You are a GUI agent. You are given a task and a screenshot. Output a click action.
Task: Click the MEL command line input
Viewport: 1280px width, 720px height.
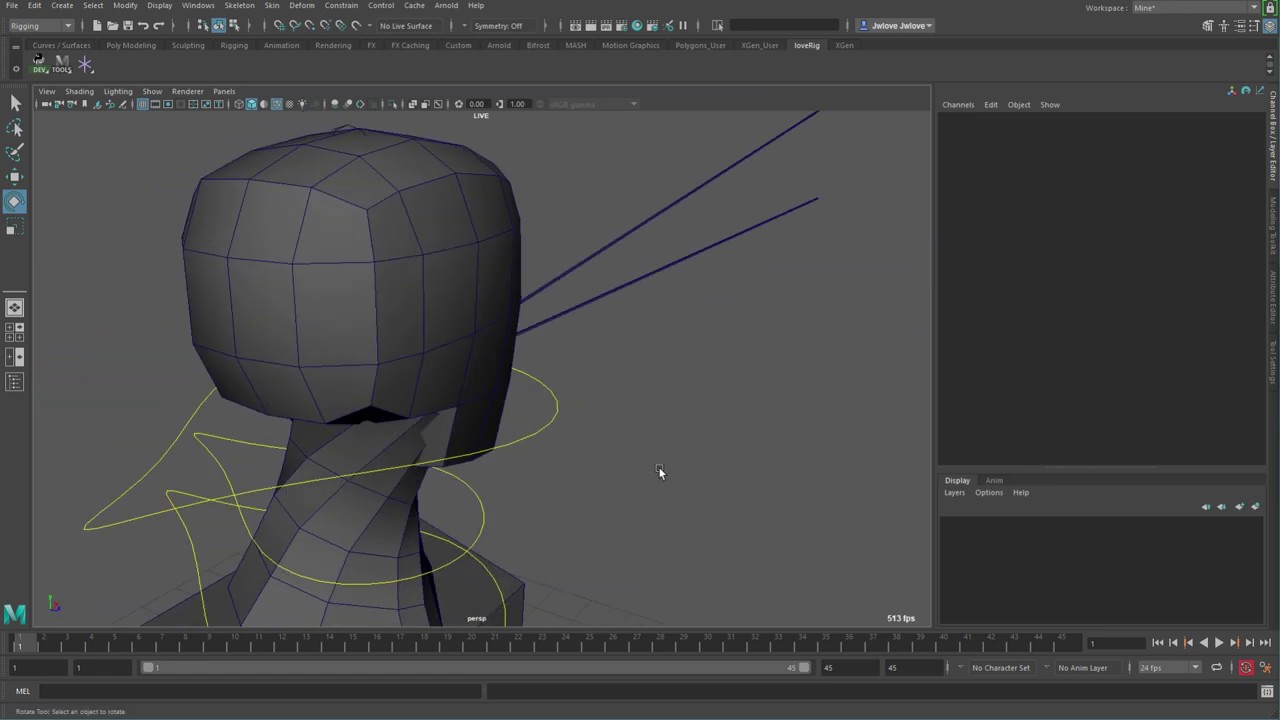click(x=262, y=691)
